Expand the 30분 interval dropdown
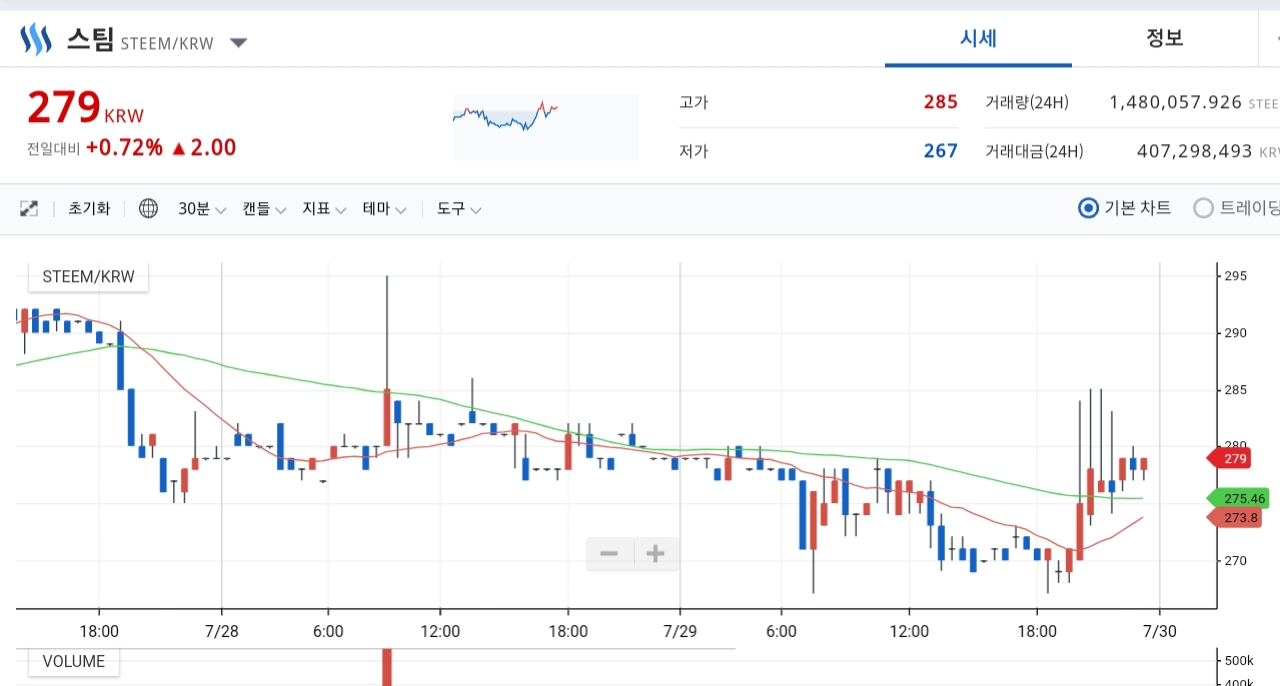The width and height of the screenshot is (1280, 686). point(202,209)
